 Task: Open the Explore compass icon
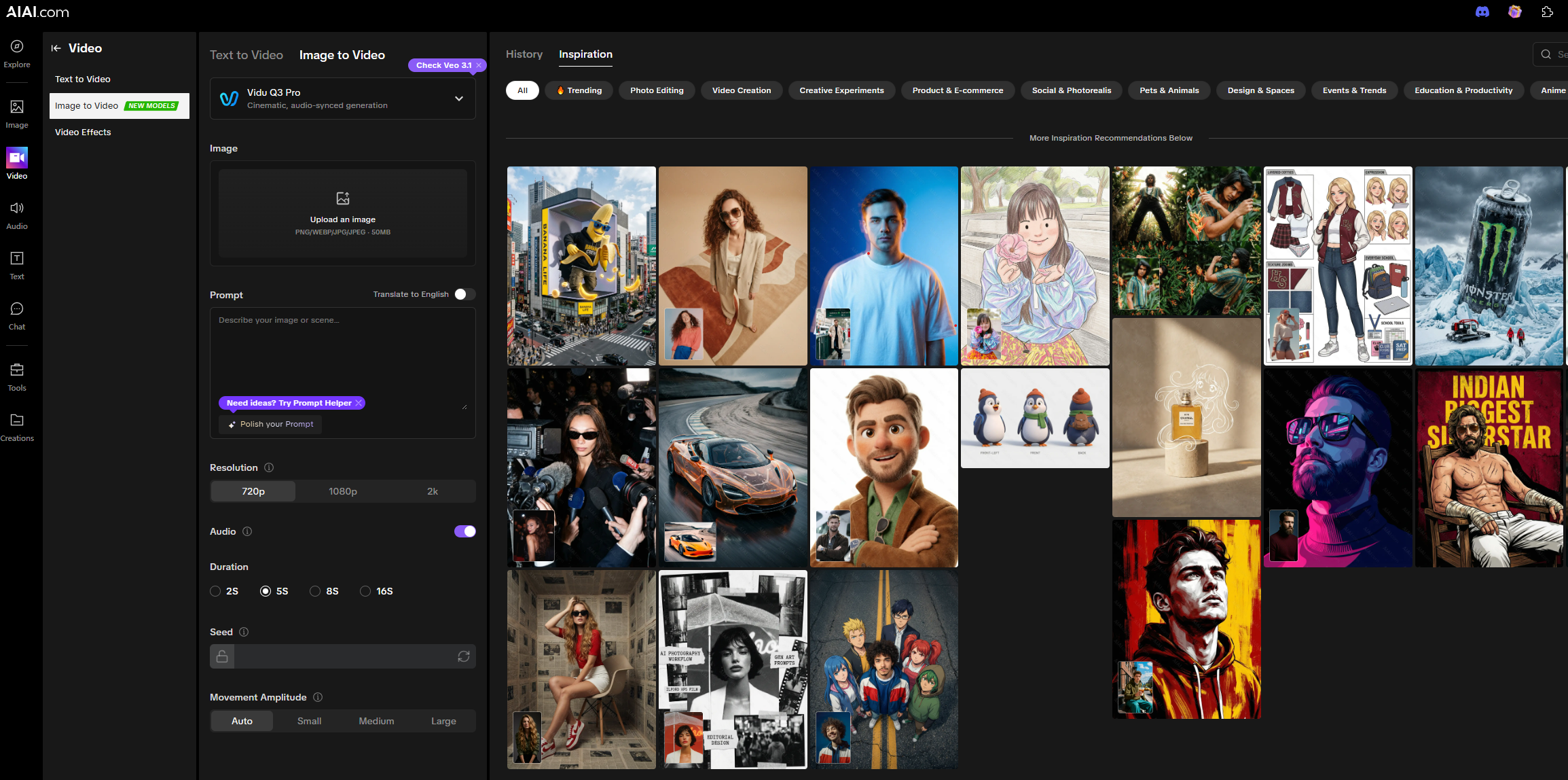pyautogui.click(x=17, y=46)
